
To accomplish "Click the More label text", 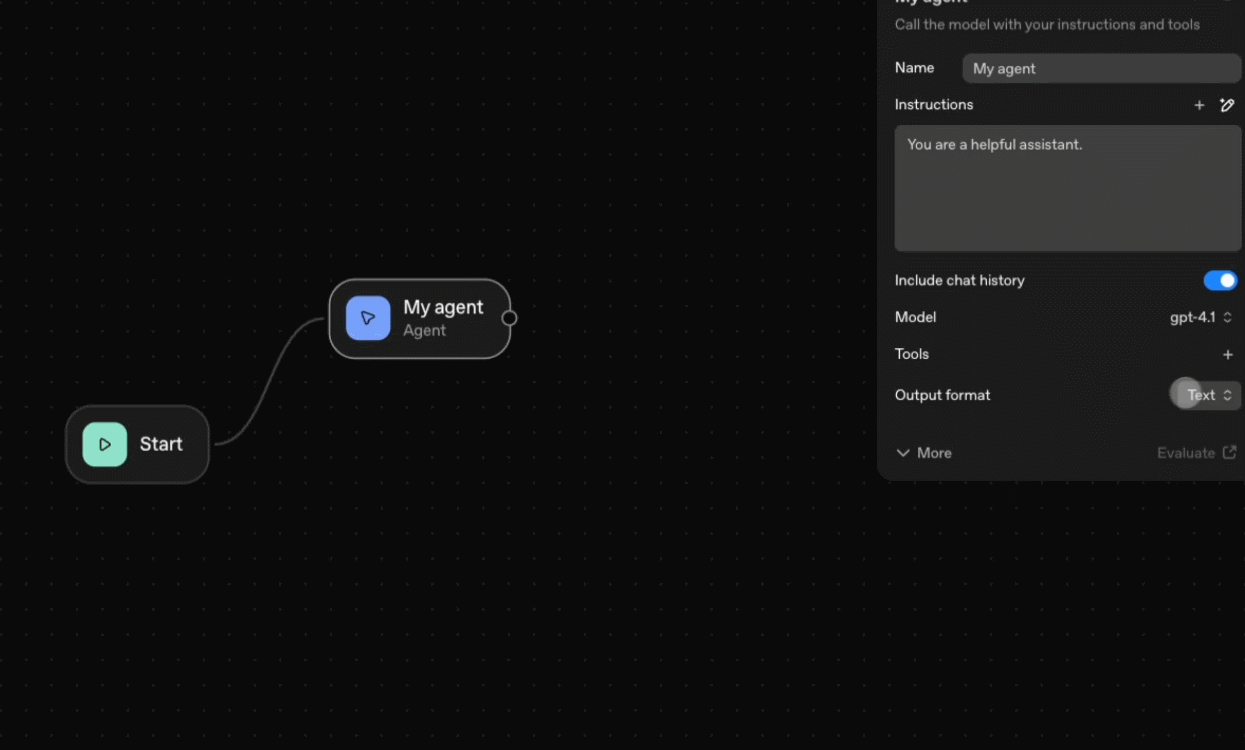I will (x=934, y=453).
